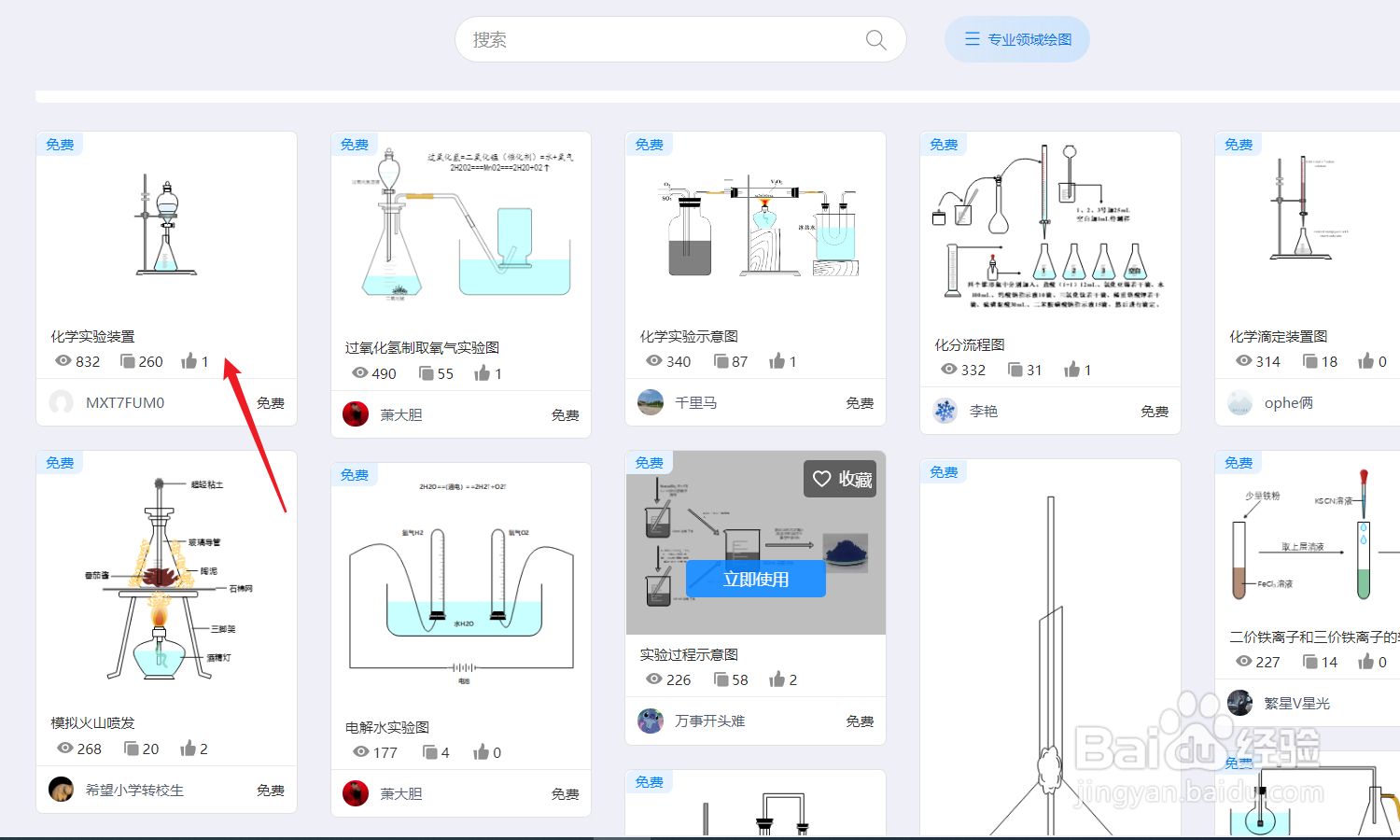Viewport: 1400px width, 840px height.
Task: Toggle the 收藏 heart to favorite 实验过程示意图
Action: (x=821, y=478)
